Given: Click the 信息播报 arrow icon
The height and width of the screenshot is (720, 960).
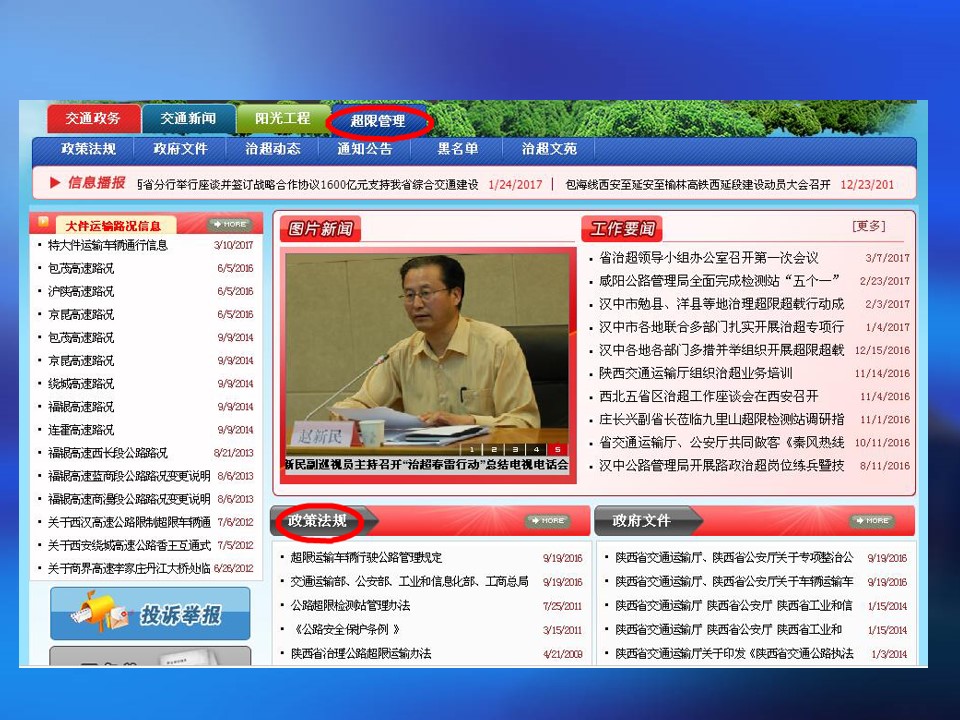Looking at the screenshot, I should [55, 183].
